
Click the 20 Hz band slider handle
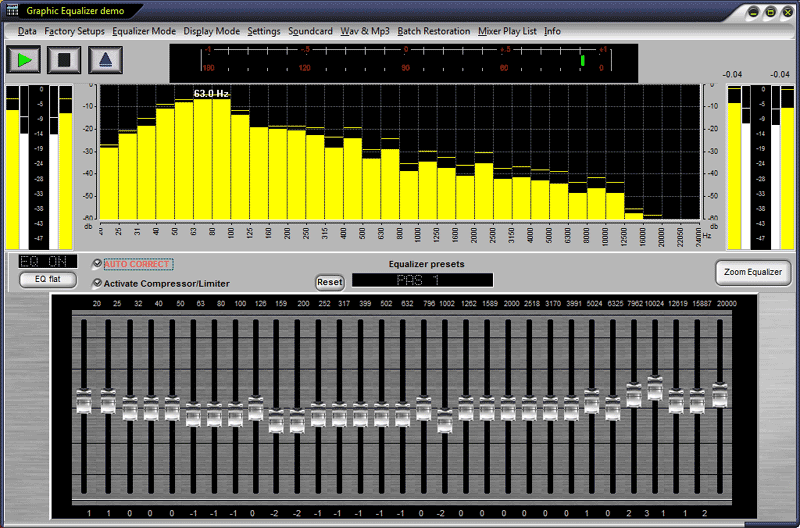(84, 400)
